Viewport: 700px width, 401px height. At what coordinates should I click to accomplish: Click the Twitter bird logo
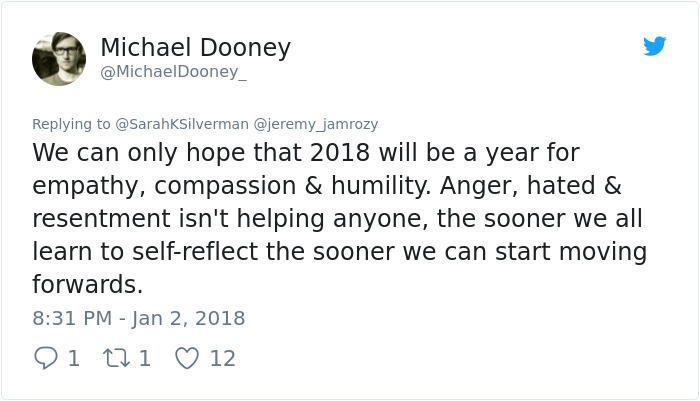point(654,46)
